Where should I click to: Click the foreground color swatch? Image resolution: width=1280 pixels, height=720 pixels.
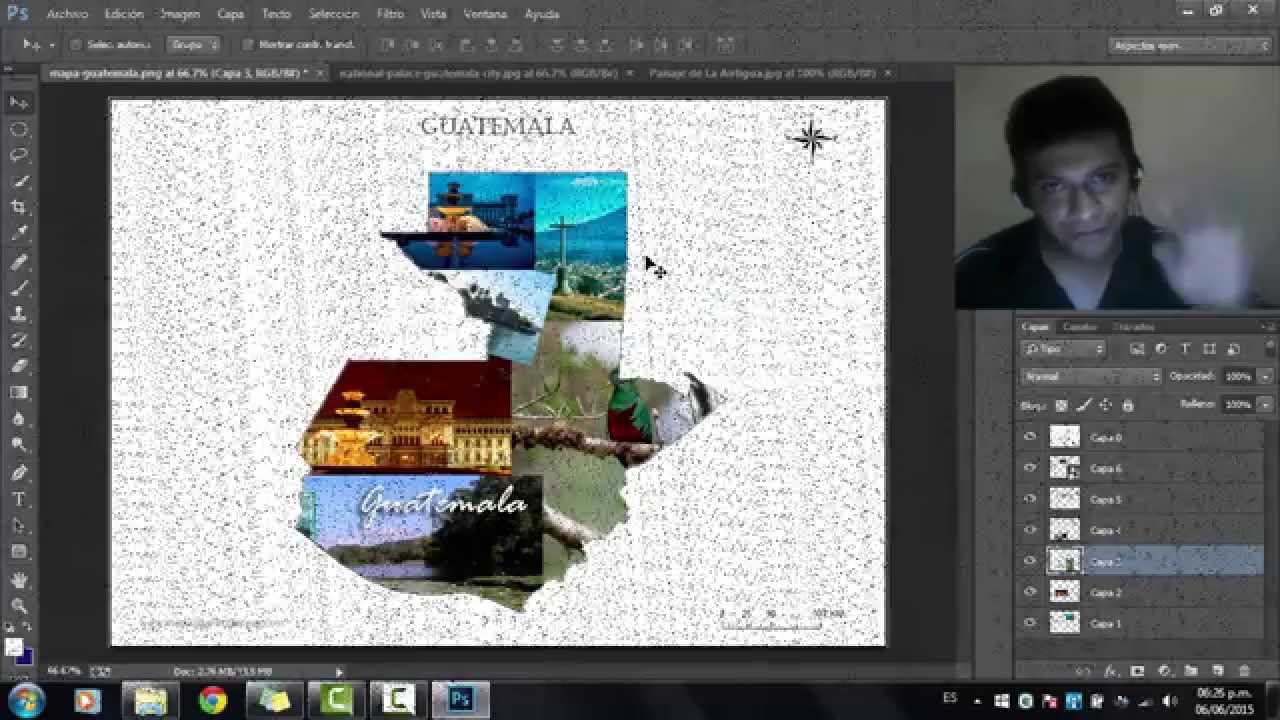coord(14,647)
